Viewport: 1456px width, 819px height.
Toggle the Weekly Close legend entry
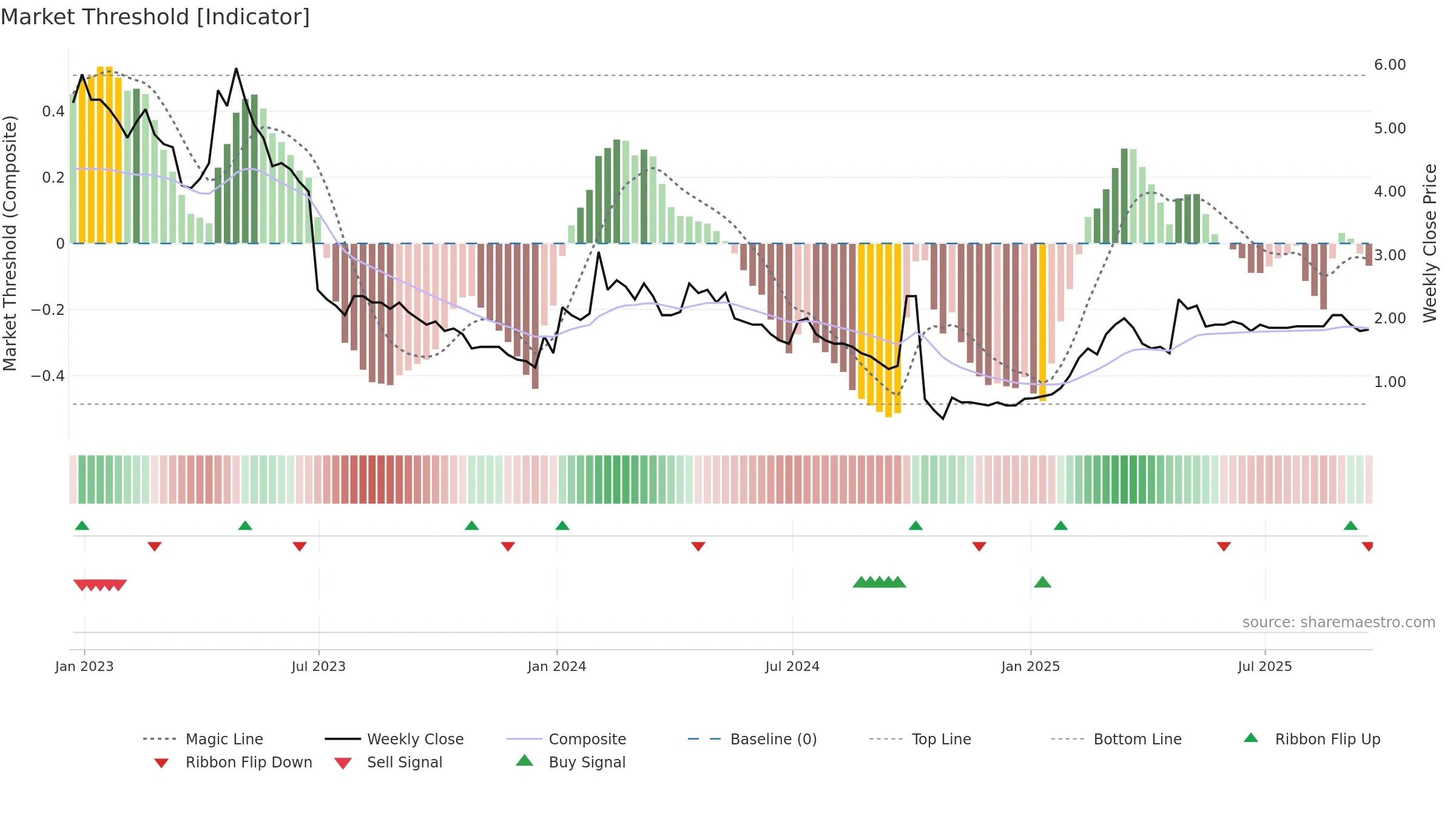click(394, 739)
